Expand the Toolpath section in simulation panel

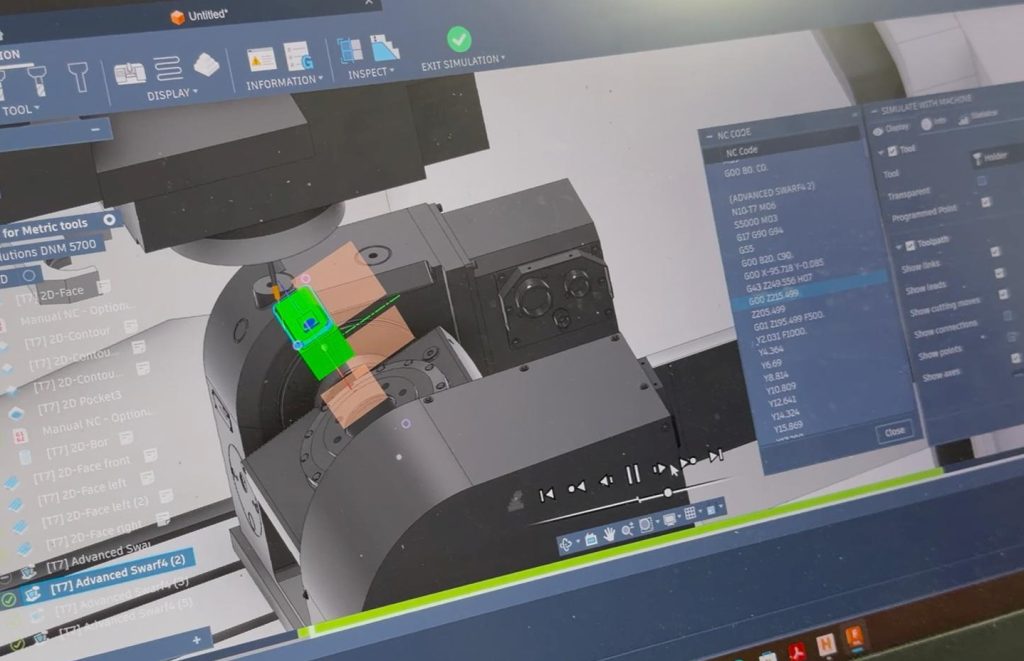[x=901, y=245]
